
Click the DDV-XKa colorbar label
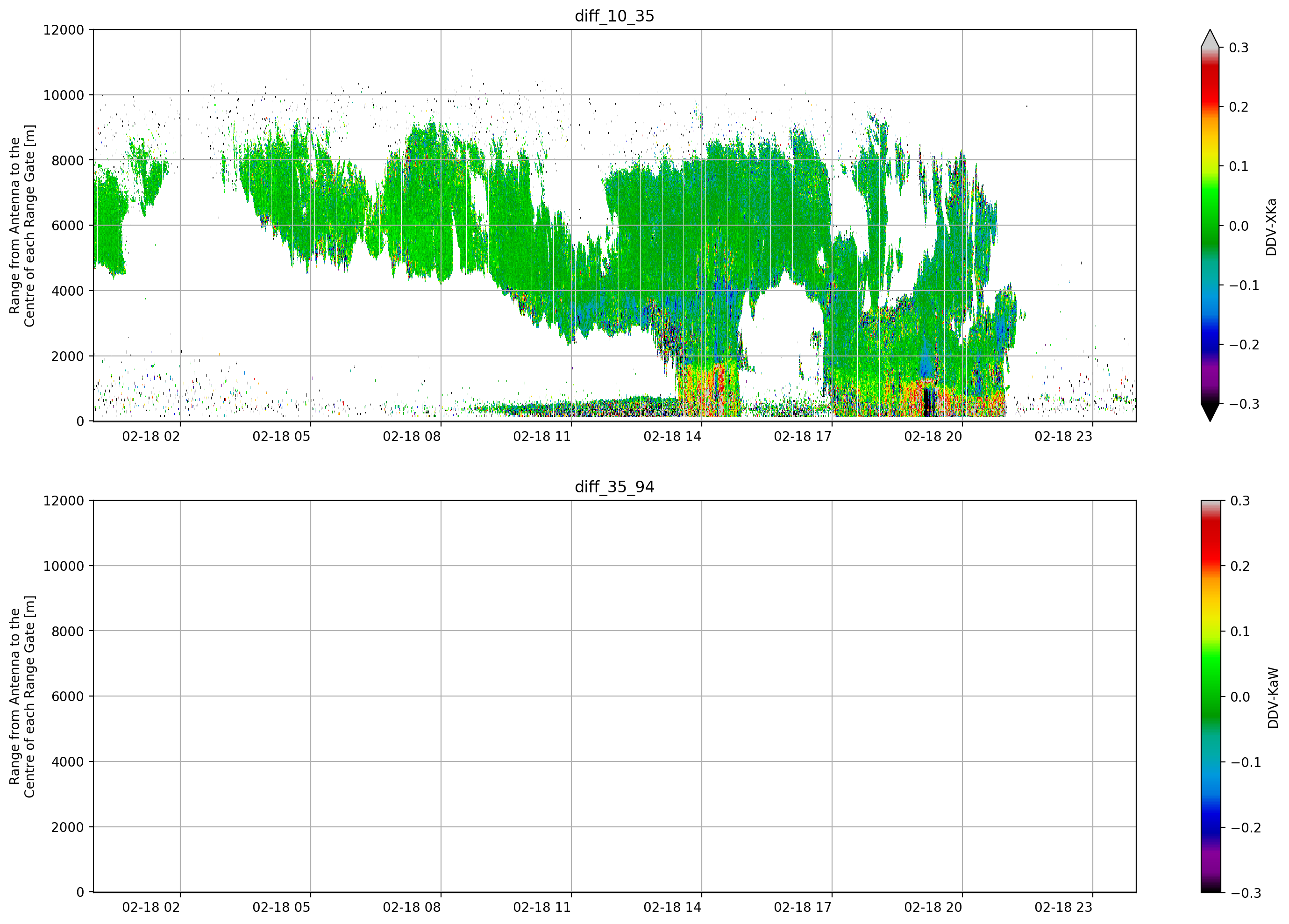pos(1271,227)
